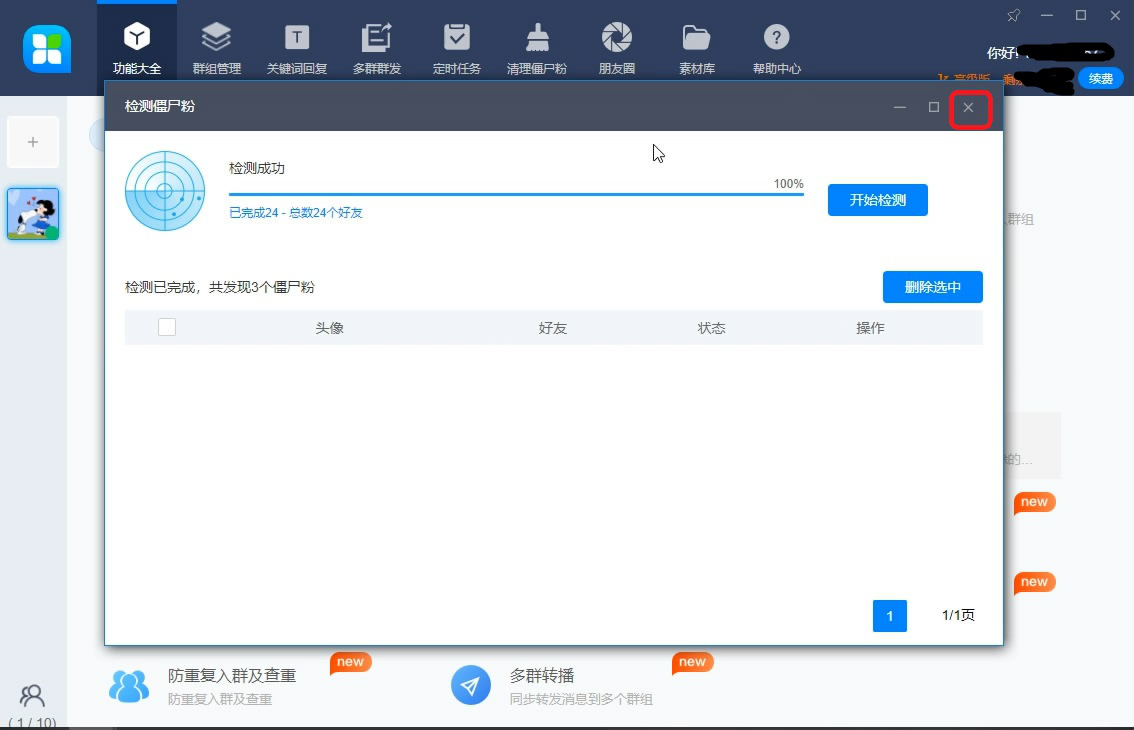Open 关键词回复 icon in toolbar
This screenshot has height=730, width=1134.
tap(297, 38)
